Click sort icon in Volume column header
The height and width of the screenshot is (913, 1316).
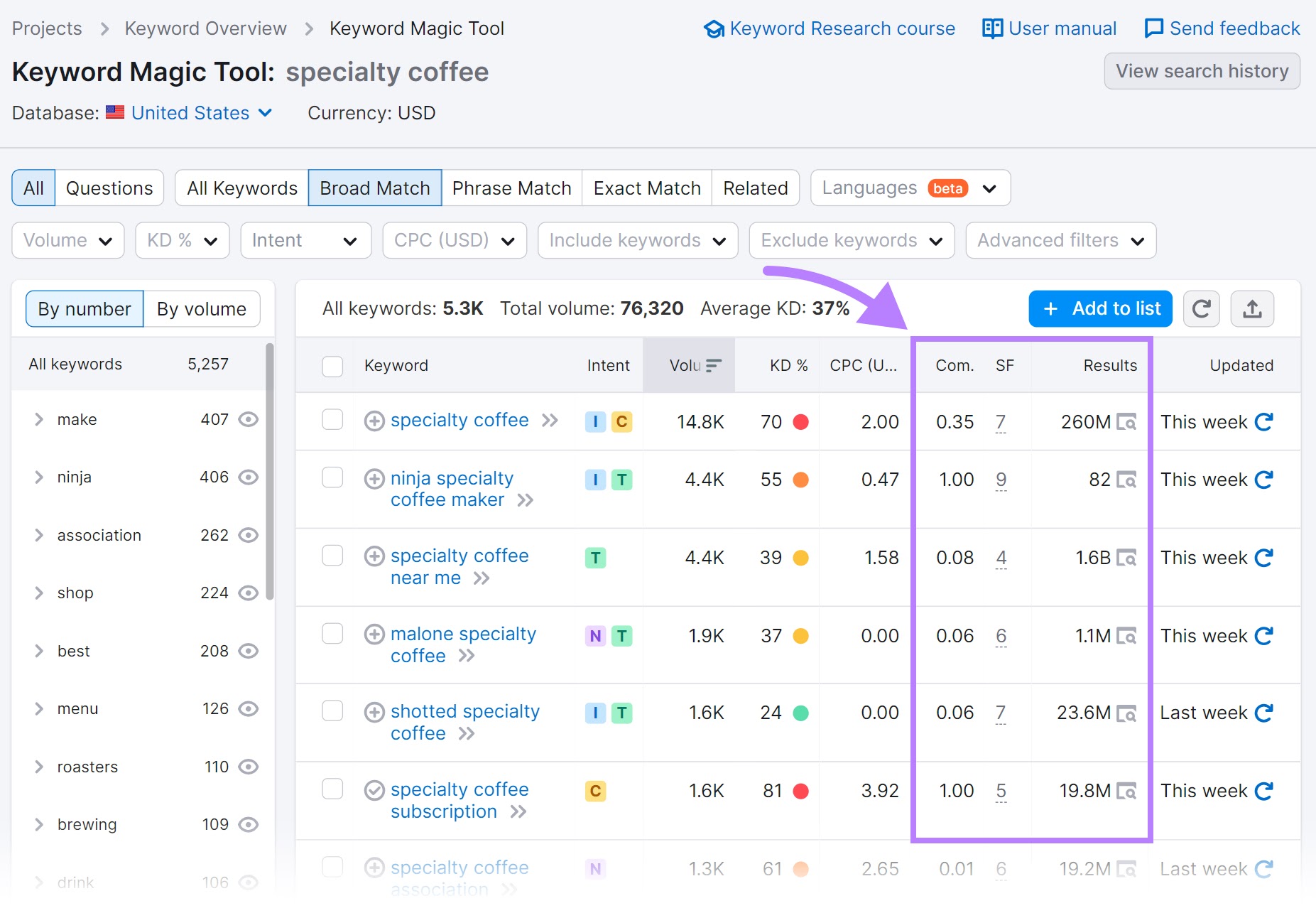click(714, 365)
